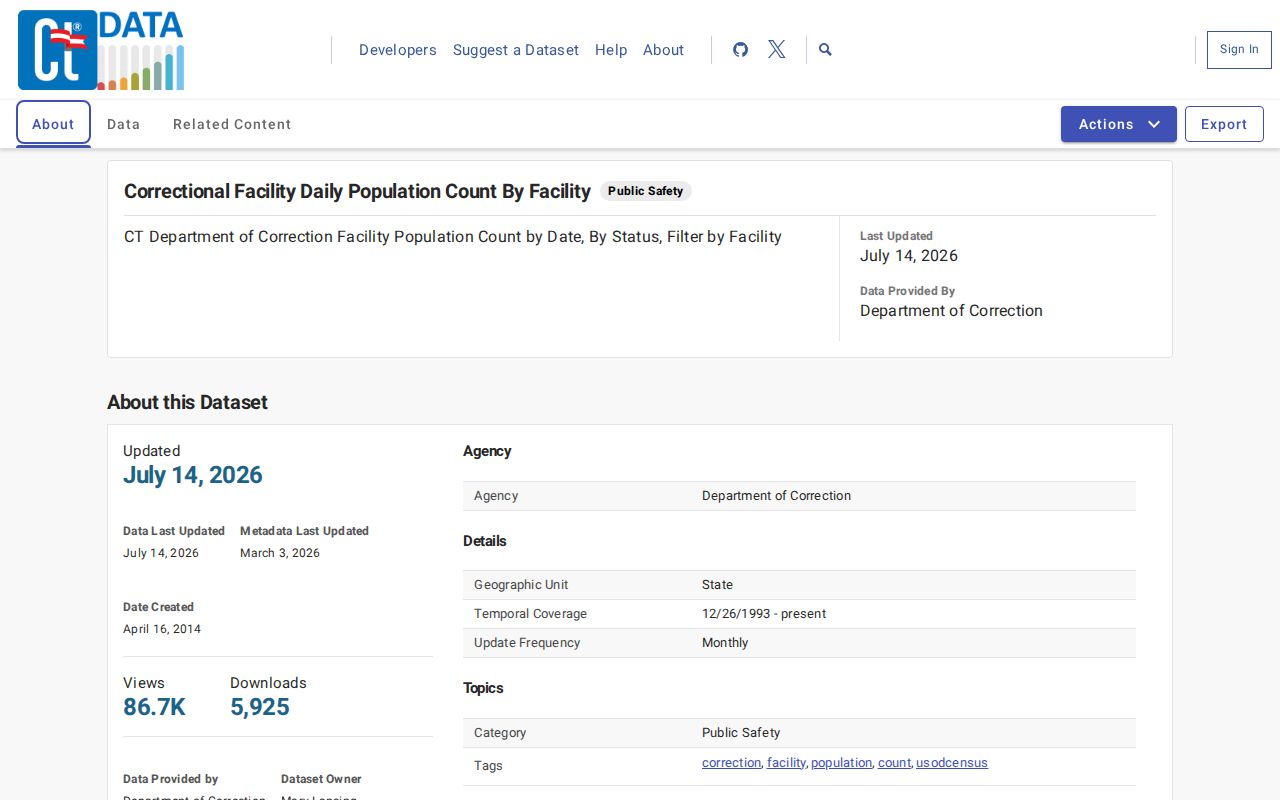Open the GitHub icon link
This screenshot has height=800, width=1280.
click(x=740, y=49)
